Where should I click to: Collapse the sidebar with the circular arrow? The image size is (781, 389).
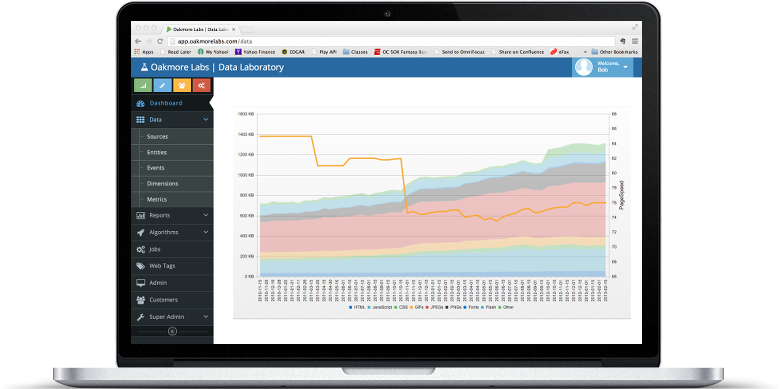(x=172, y=331)
